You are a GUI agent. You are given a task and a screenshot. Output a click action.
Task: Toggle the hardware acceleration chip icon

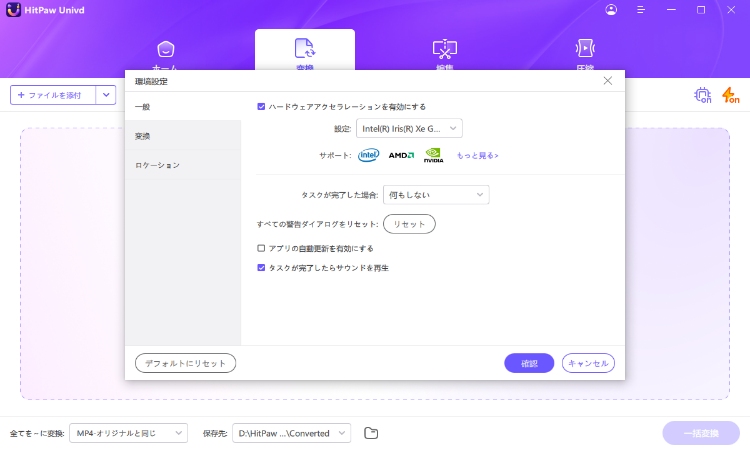click(703, 95)
